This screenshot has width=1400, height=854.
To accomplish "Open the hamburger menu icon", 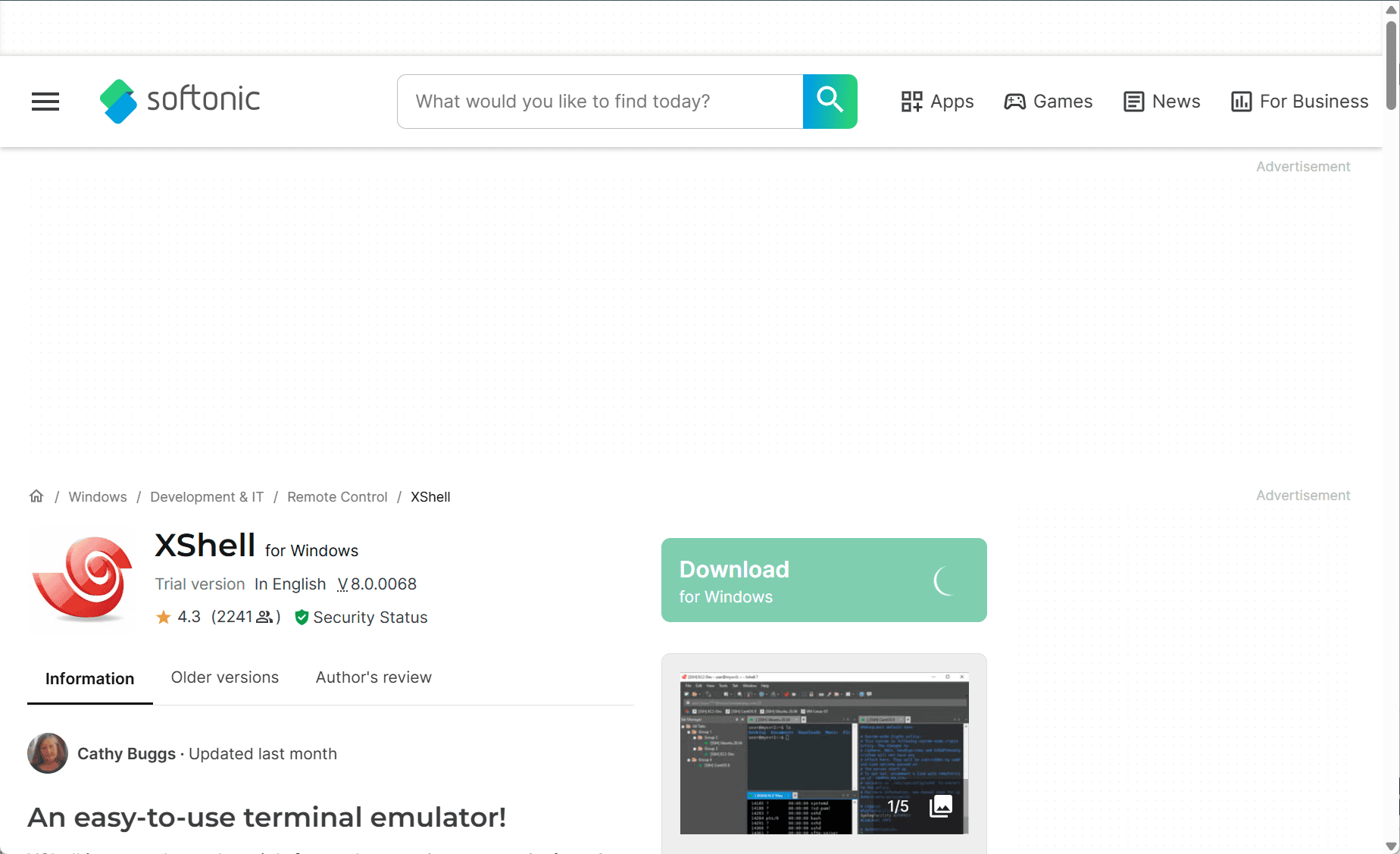I will coord(45,102).
